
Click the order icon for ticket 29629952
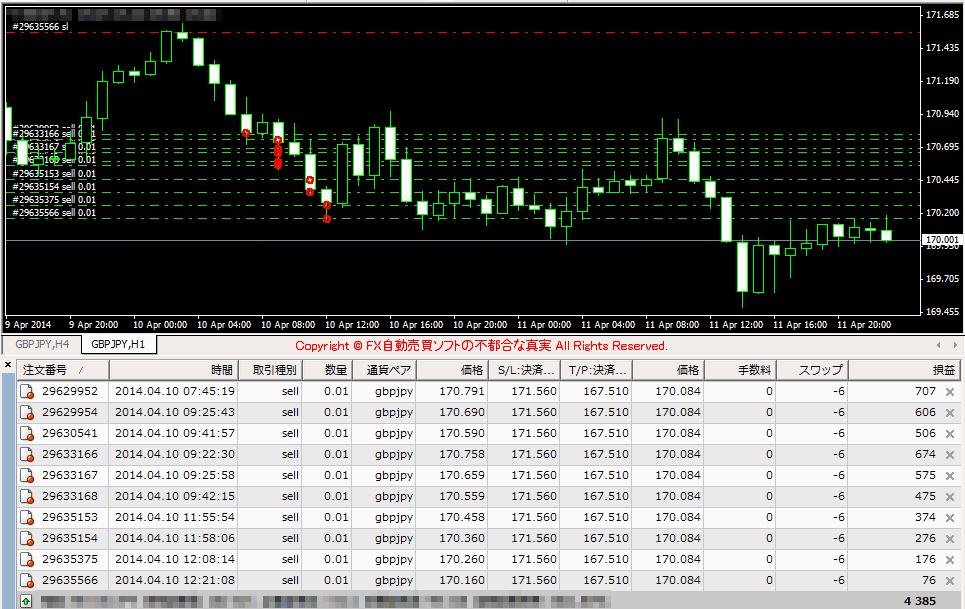(27, 392)
